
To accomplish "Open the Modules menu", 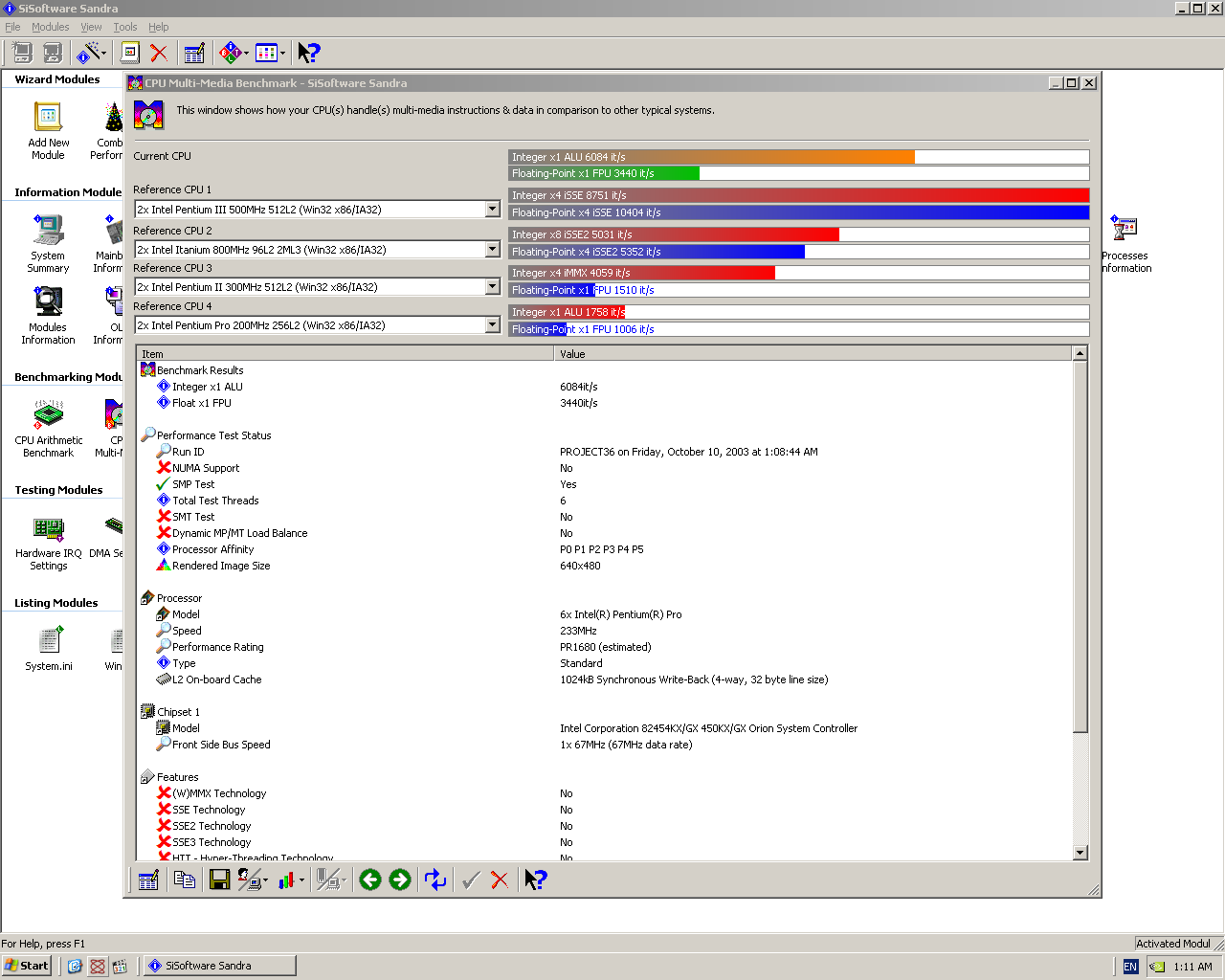I will [x=50, y=27].
